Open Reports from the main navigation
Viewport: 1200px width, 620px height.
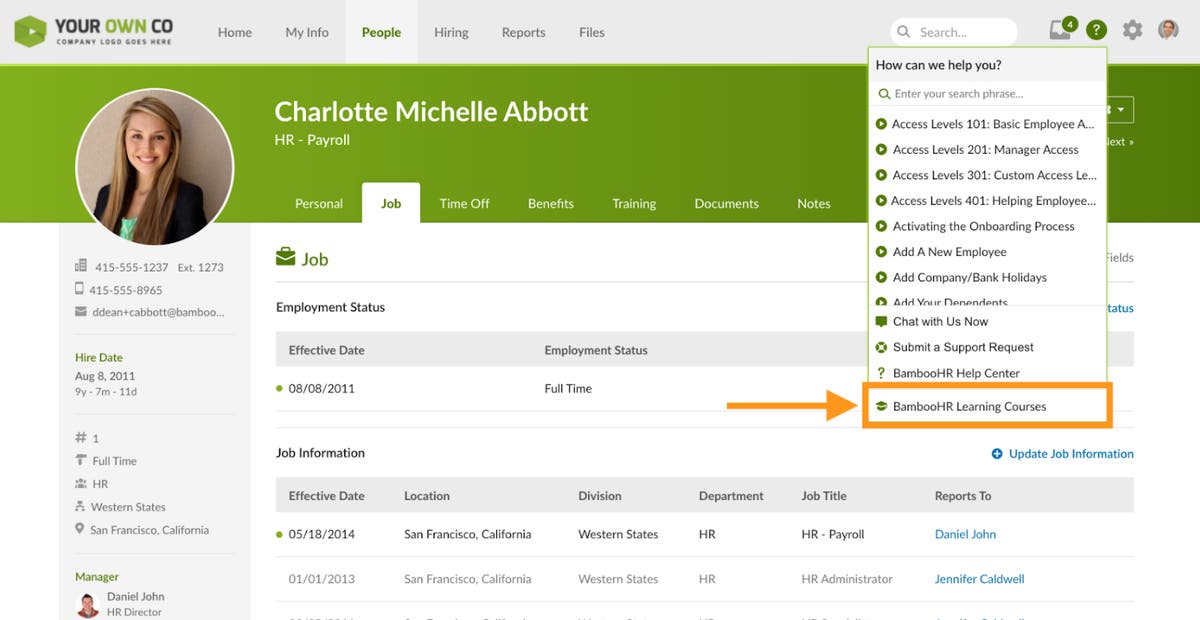pos(523,32)
